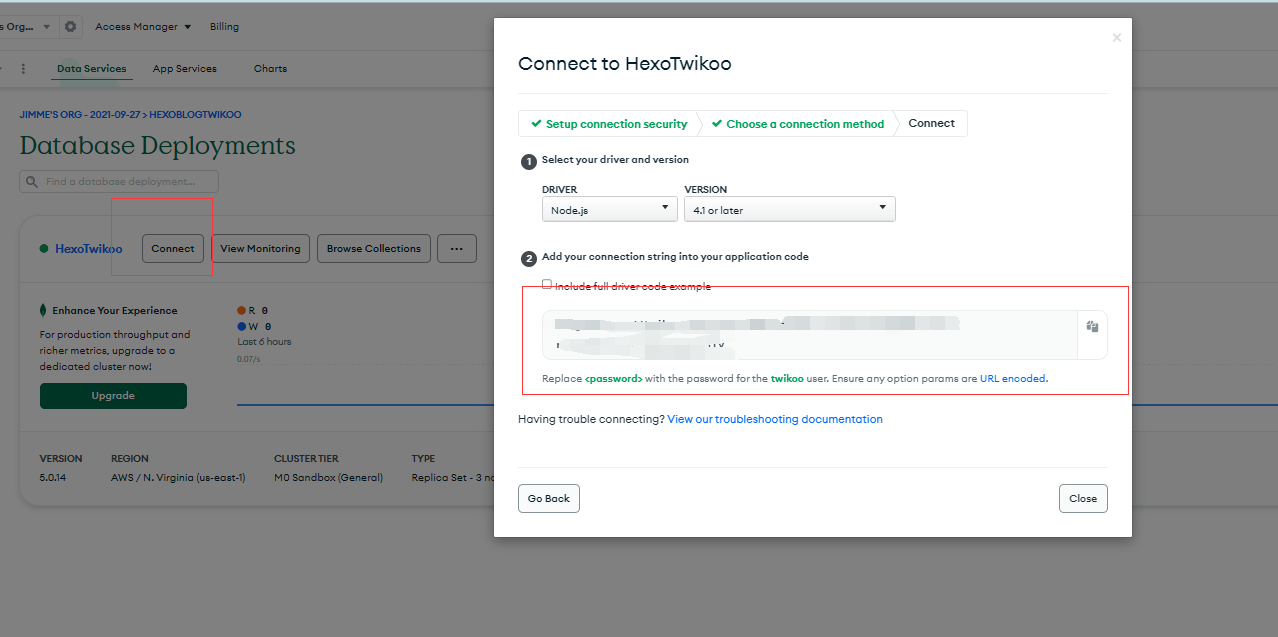Viewport: 1278px width, 637px height.
Task: Click the green Upgrade button
Action: pos(113,396)
